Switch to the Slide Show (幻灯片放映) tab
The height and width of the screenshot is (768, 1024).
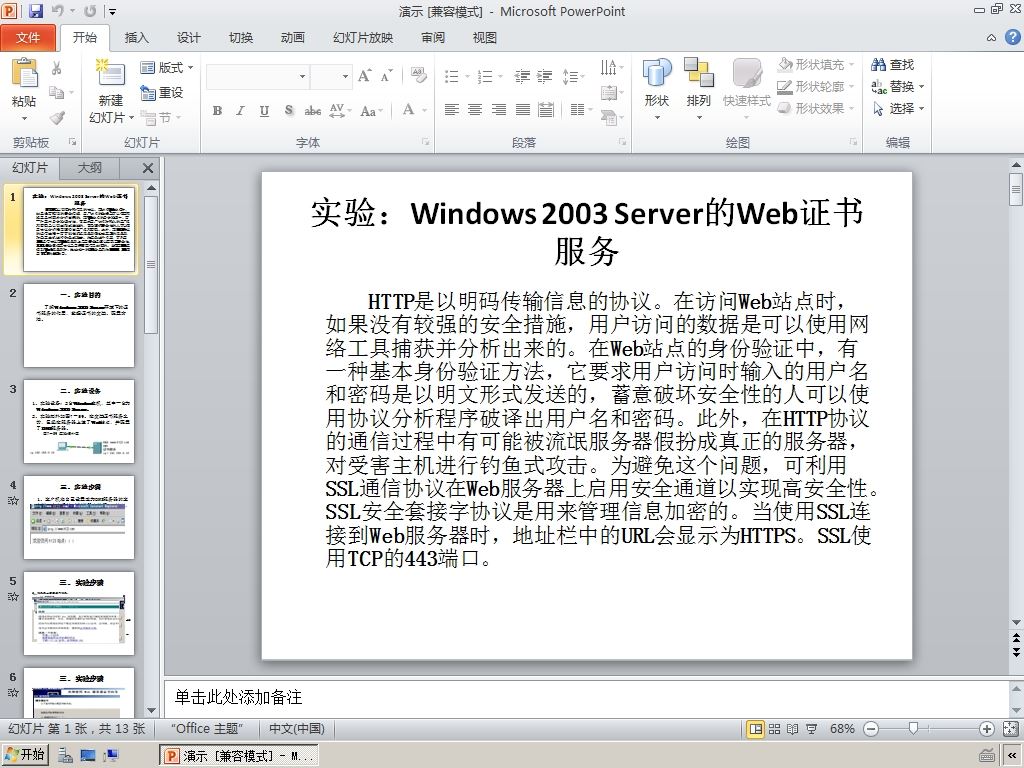363,37
